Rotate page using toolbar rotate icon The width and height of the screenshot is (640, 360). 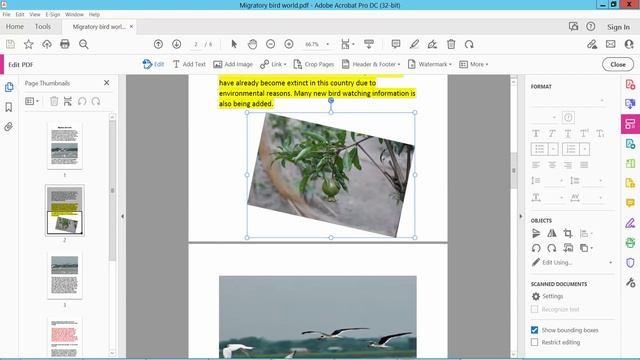click(x=469, y=44)
